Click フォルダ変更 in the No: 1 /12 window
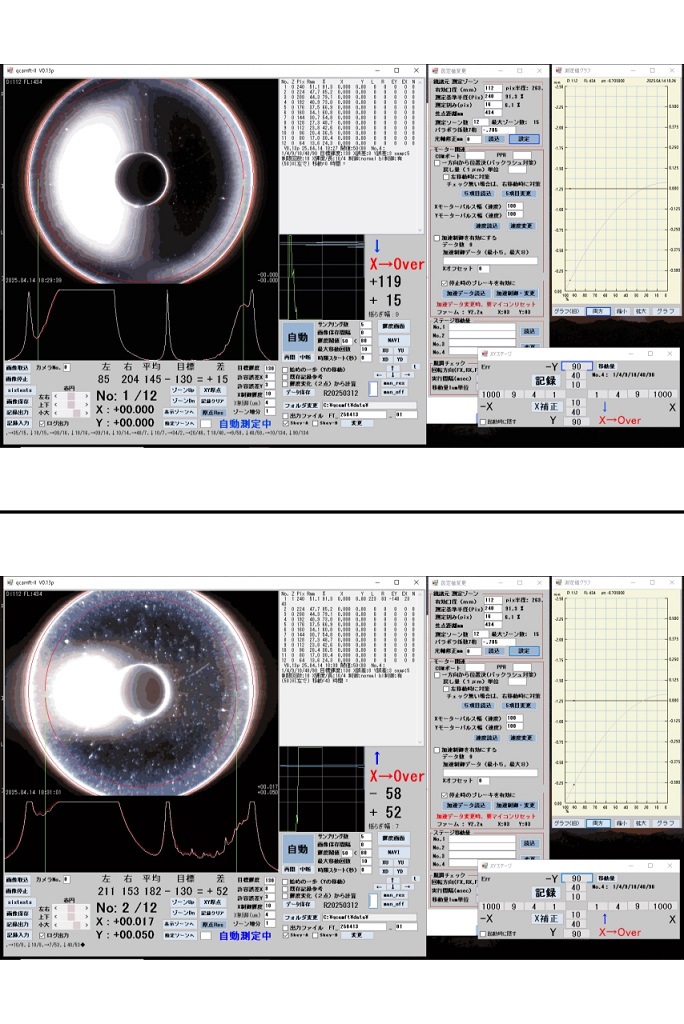684x1024 pixels. point(301,405)
